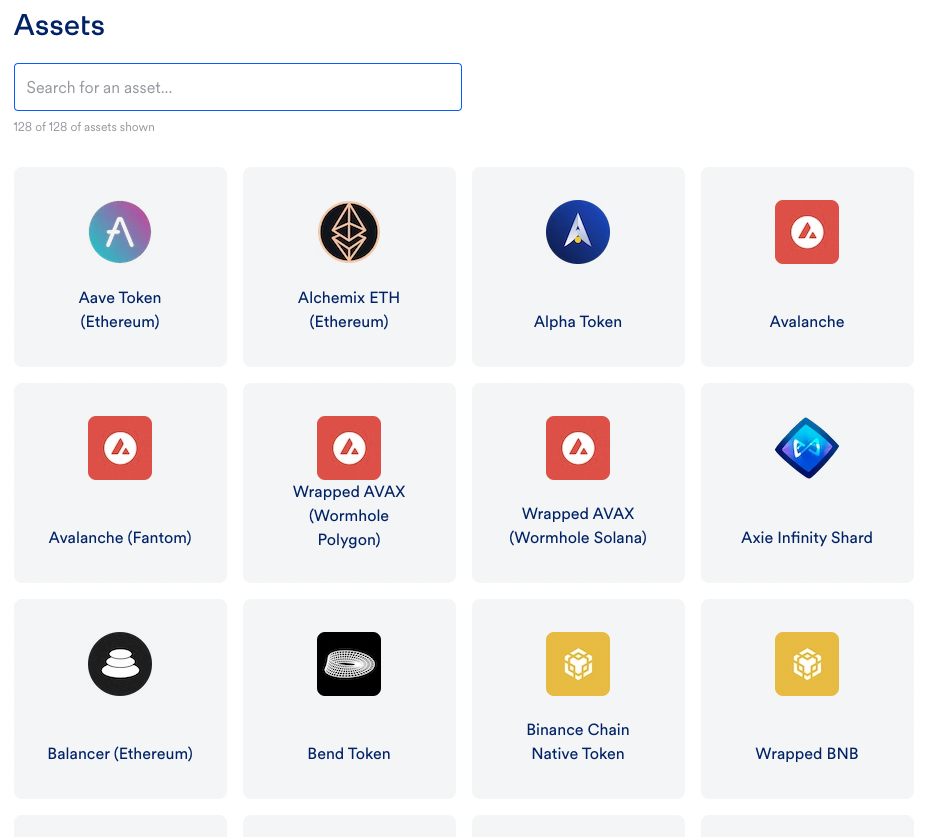Open the Bend Token label
928x837 pixels.
point(349,754)
